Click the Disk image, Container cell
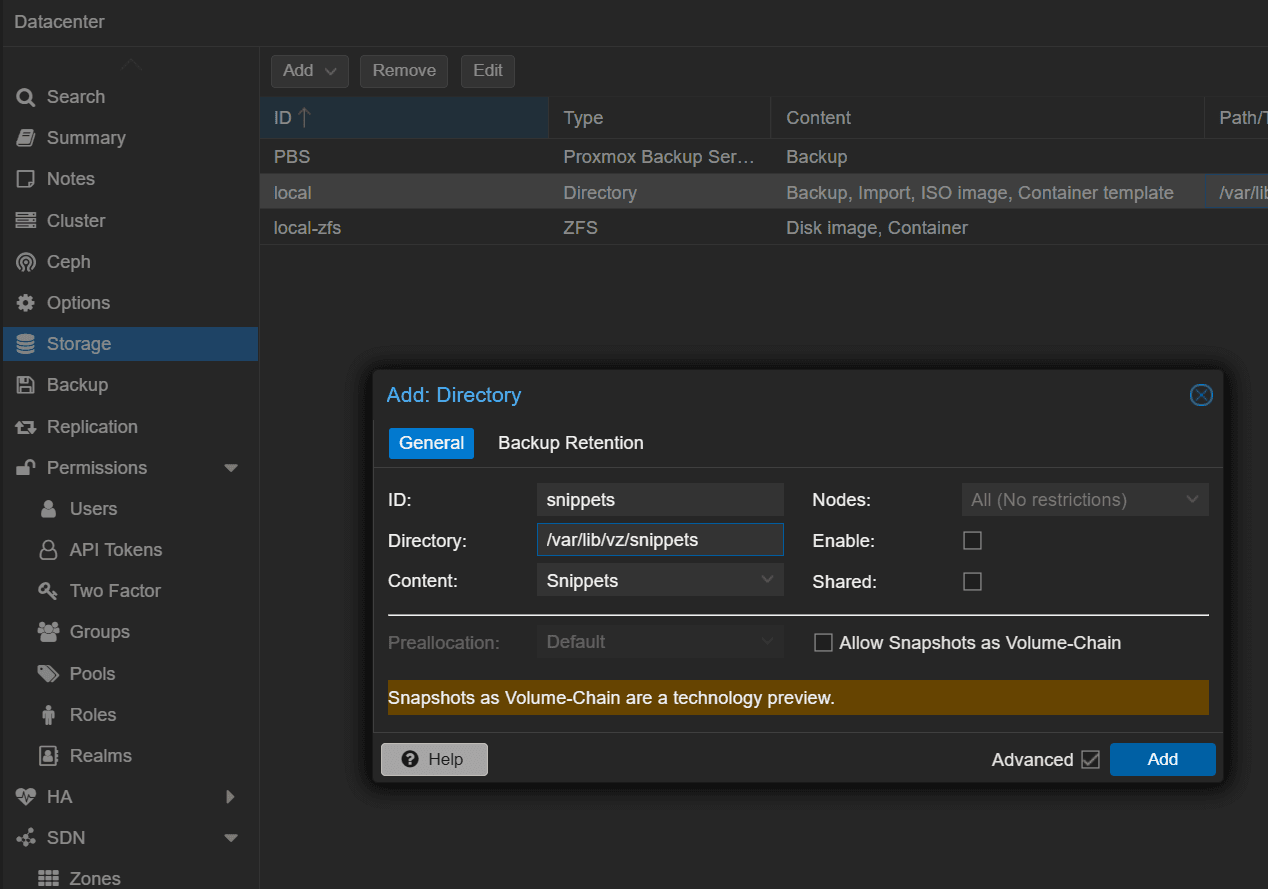The height and width of the screenshot is (889, 1268). 987,228
